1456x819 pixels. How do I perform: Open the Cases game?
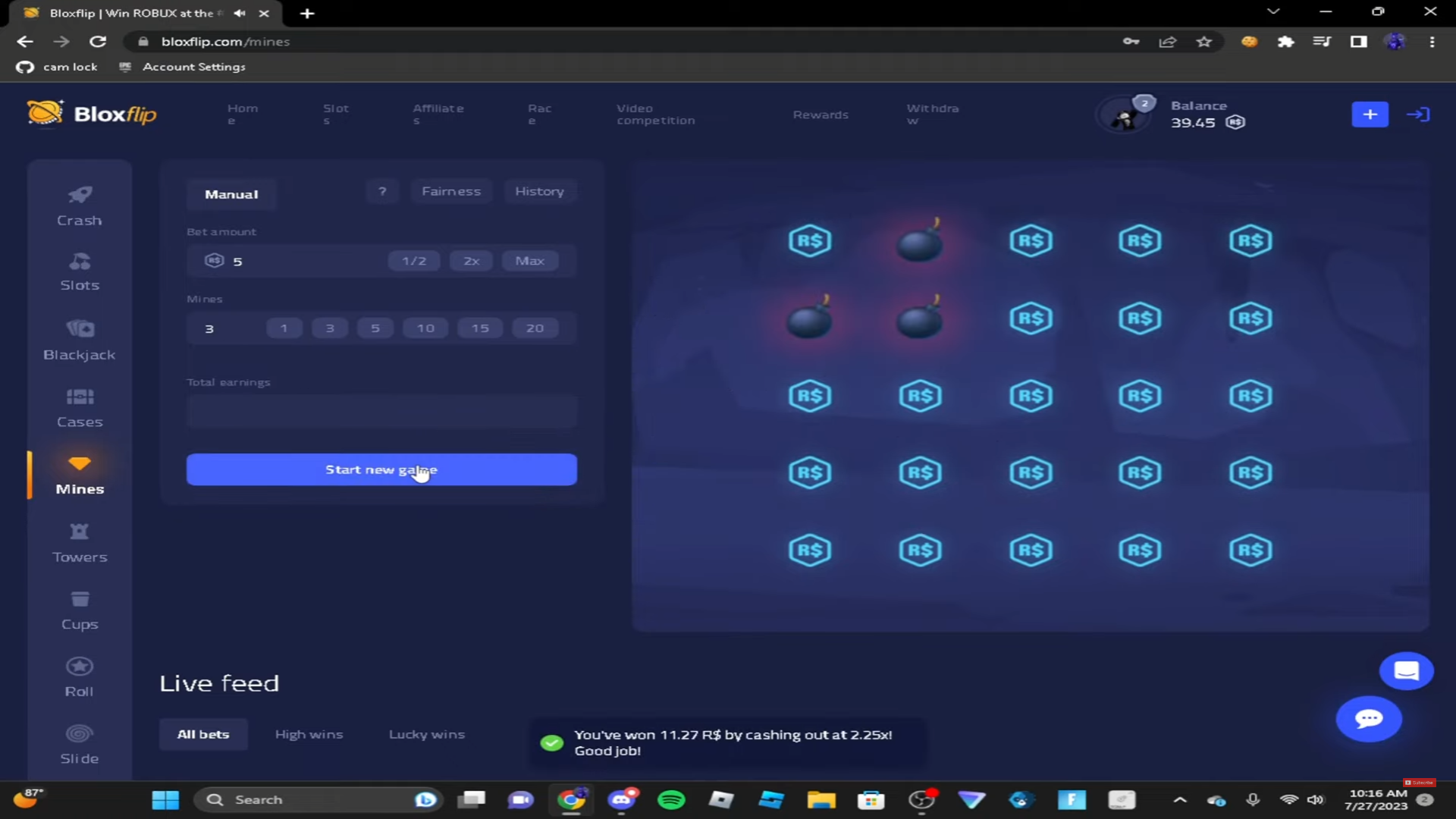(x=80, y=408)
